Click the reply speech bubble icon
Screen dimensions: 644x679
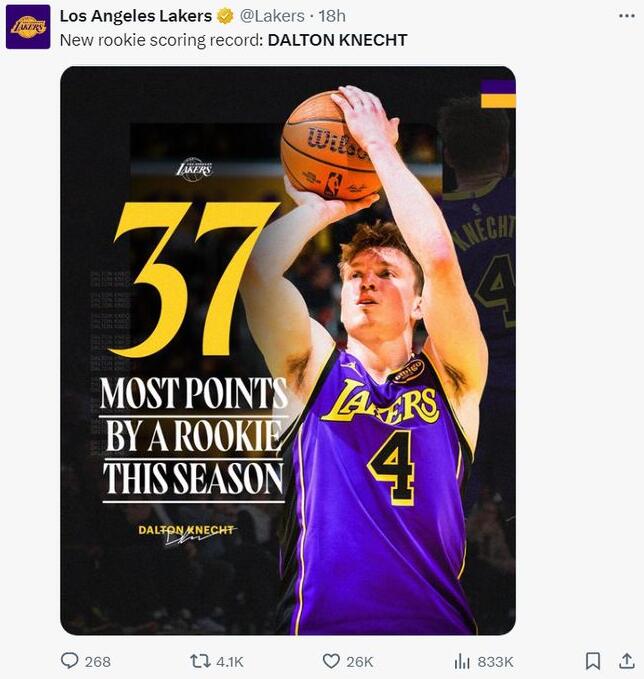pyautogui.click(x=69, y=661)
